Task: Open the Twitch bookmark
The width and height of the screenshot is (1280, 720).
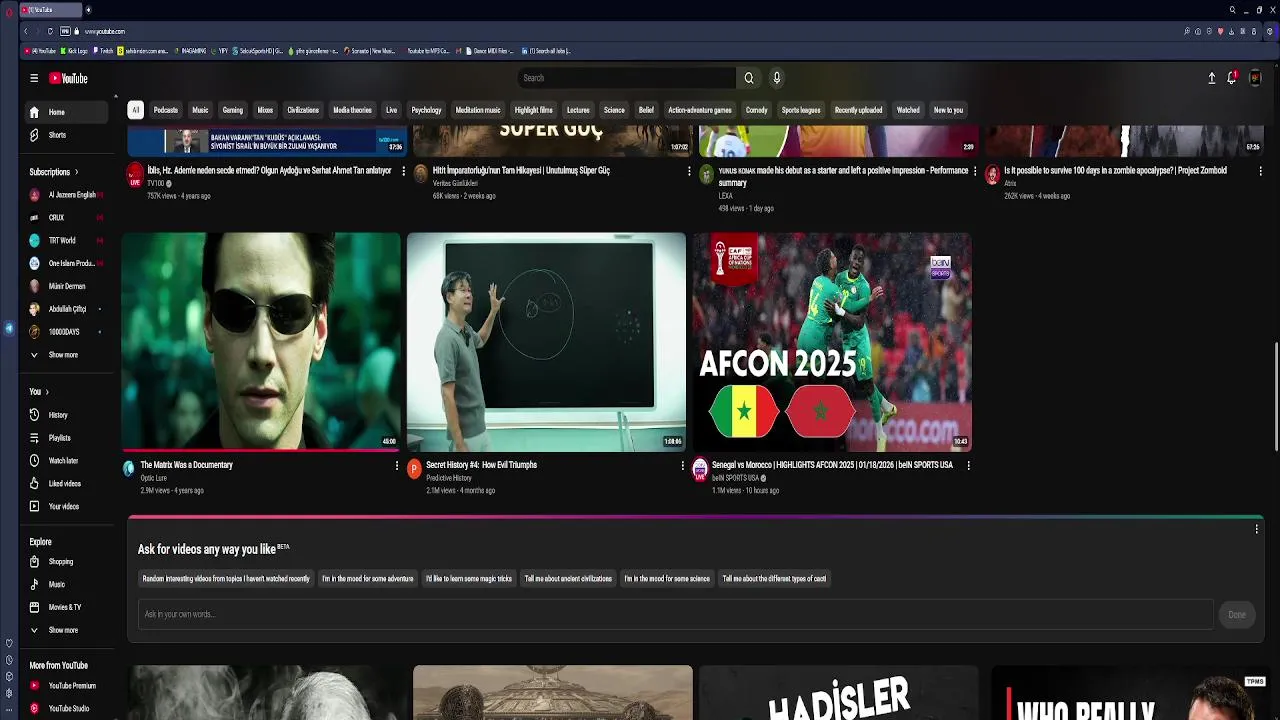Action: (x=105, y=51)
